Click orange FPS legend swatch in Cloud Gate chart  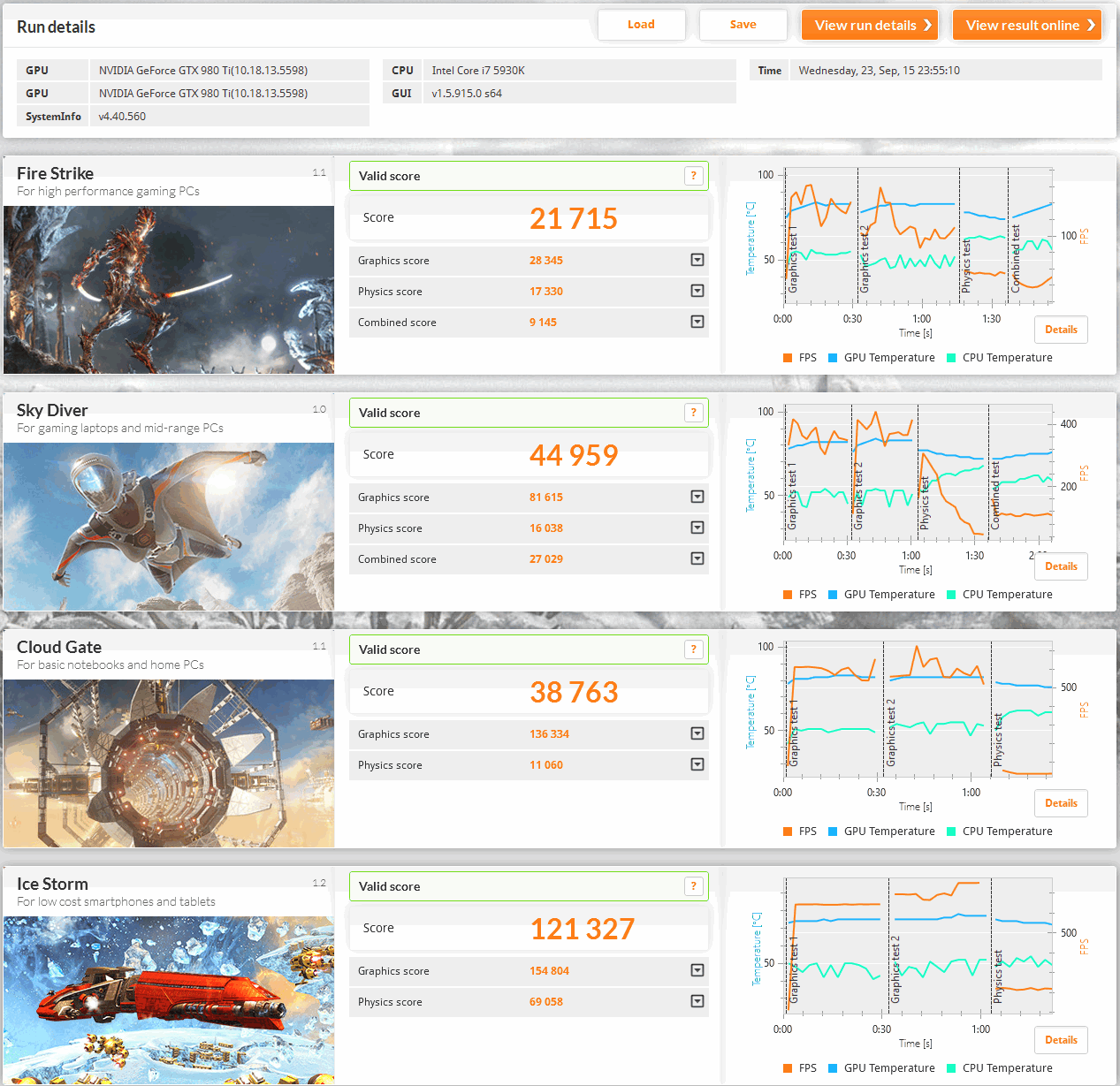[788, 832]
